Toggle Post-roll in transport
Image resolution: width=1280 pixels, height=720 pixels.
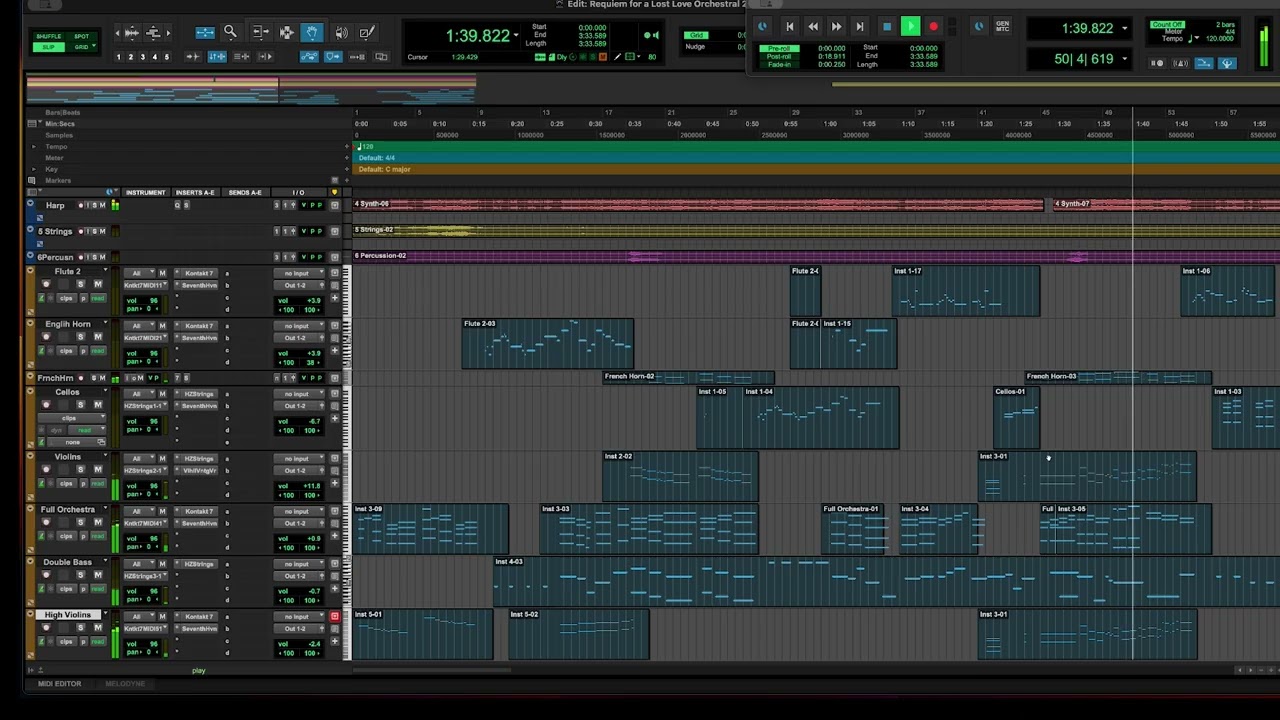[x=779, y=57]
